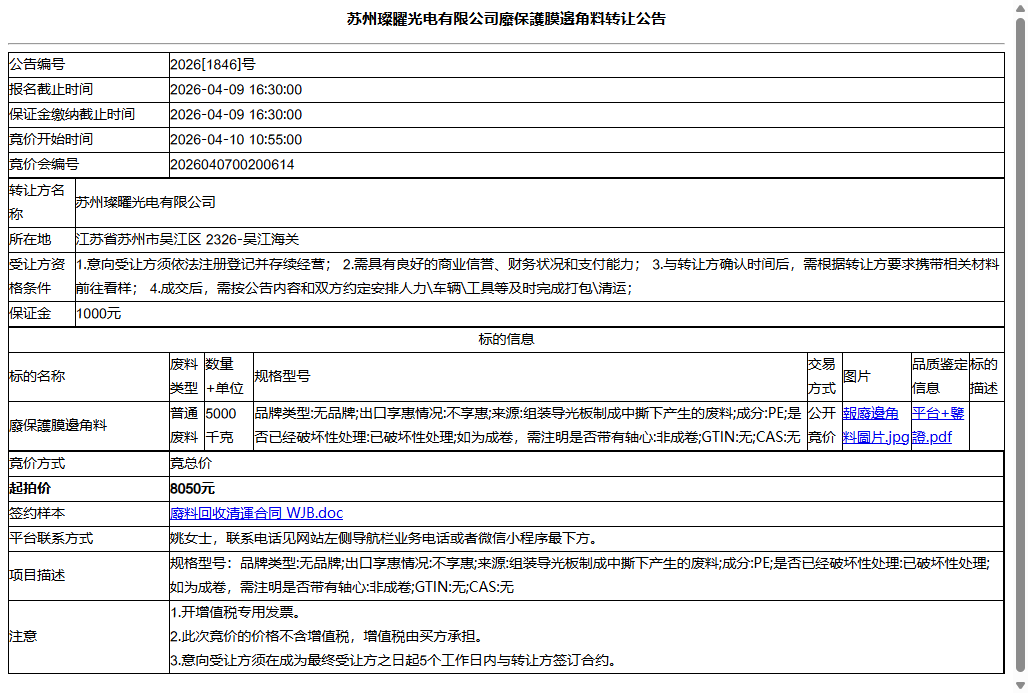Image resolution: width=1028 pixels, height=693 pixels.
Task: Click the 平台联系方式 label cell
Action: coord(89,538)
